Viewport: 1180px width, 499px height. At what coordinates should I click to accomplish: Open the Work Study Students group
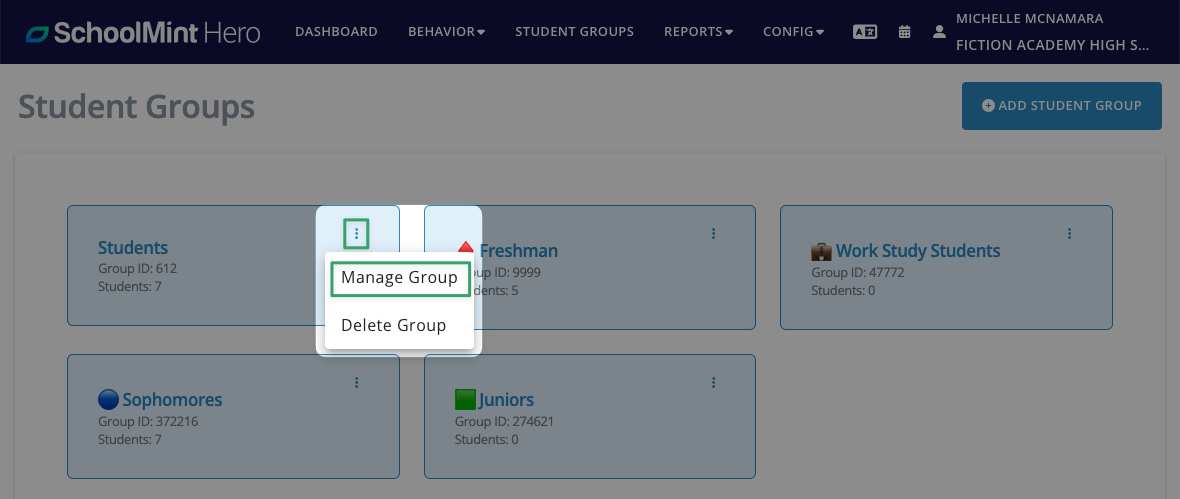pyautogui.click(x=918, y=251)
